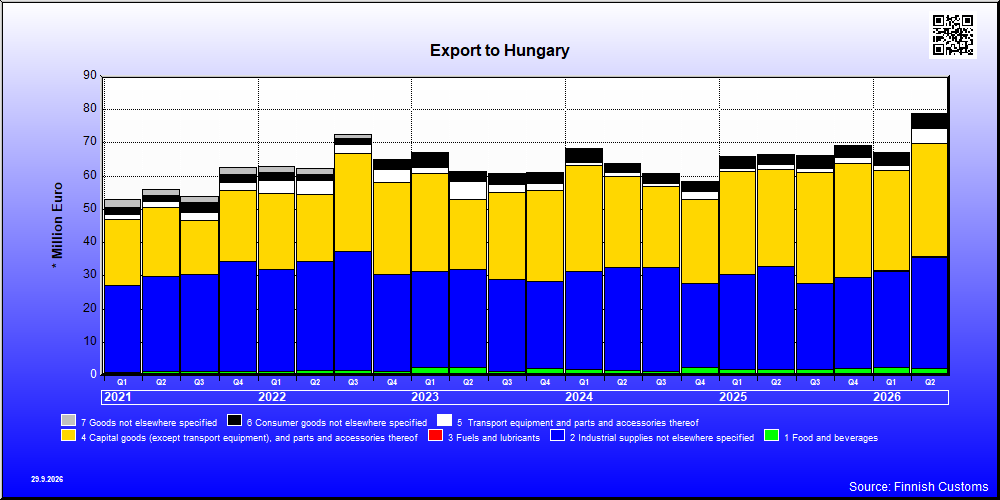
Task: Click the 2026 Q2 bar's yellow capital goods segment
Action: [929, 200]
